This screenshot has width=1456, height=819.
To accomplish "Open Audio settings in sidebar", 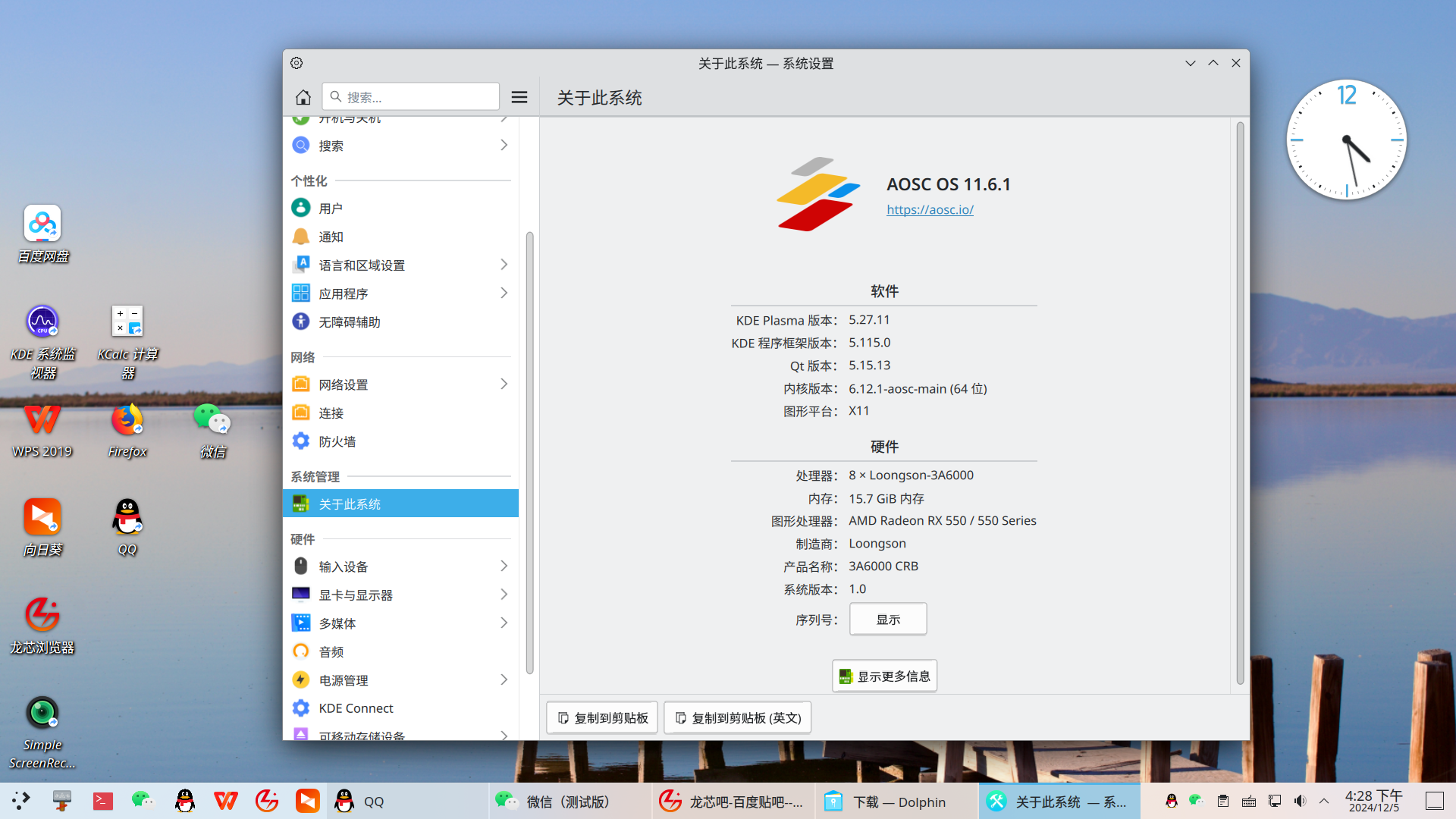I will (400, 651).
